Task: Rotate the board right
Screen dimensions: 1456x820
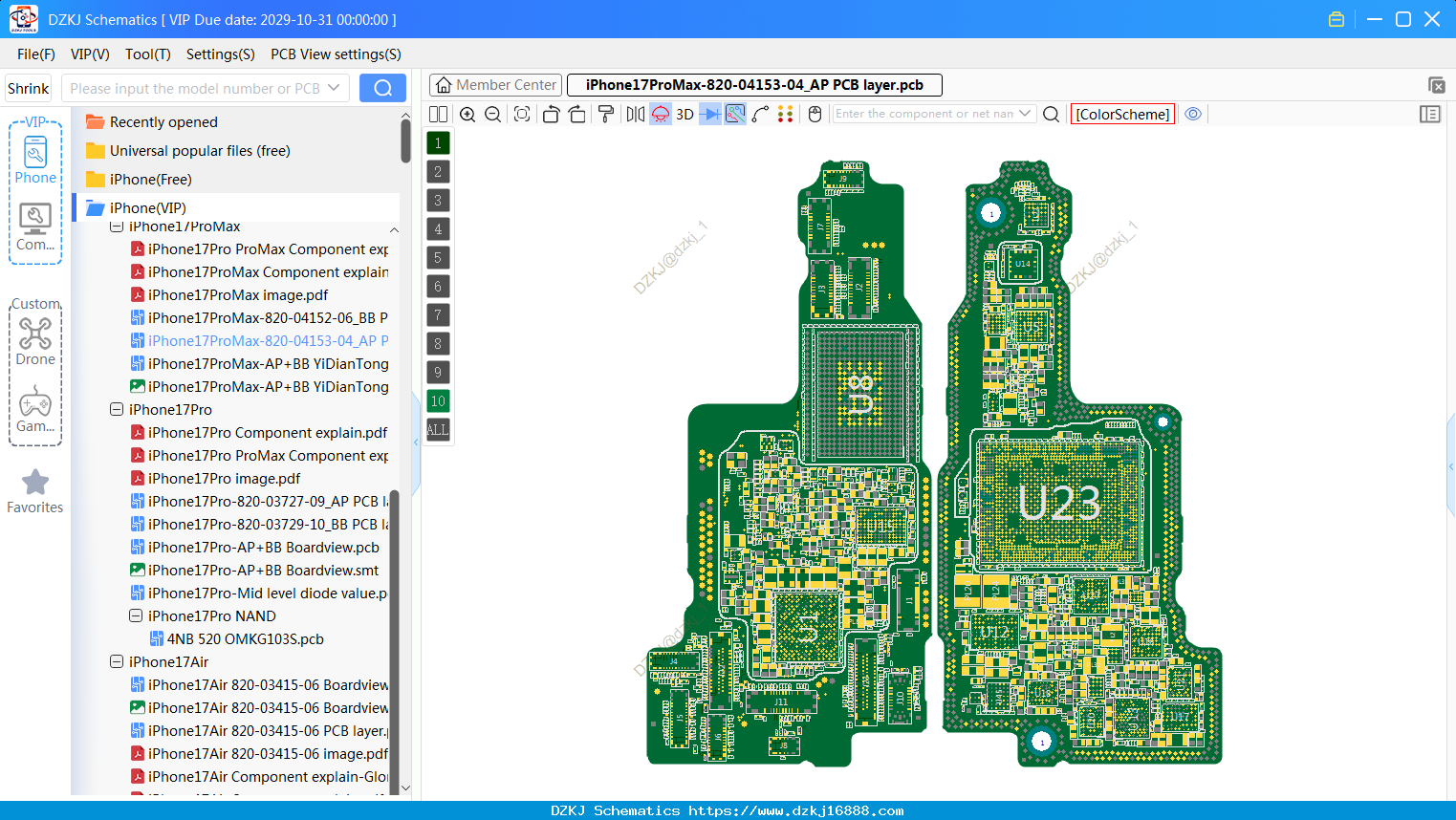Action: pos(577,114)
